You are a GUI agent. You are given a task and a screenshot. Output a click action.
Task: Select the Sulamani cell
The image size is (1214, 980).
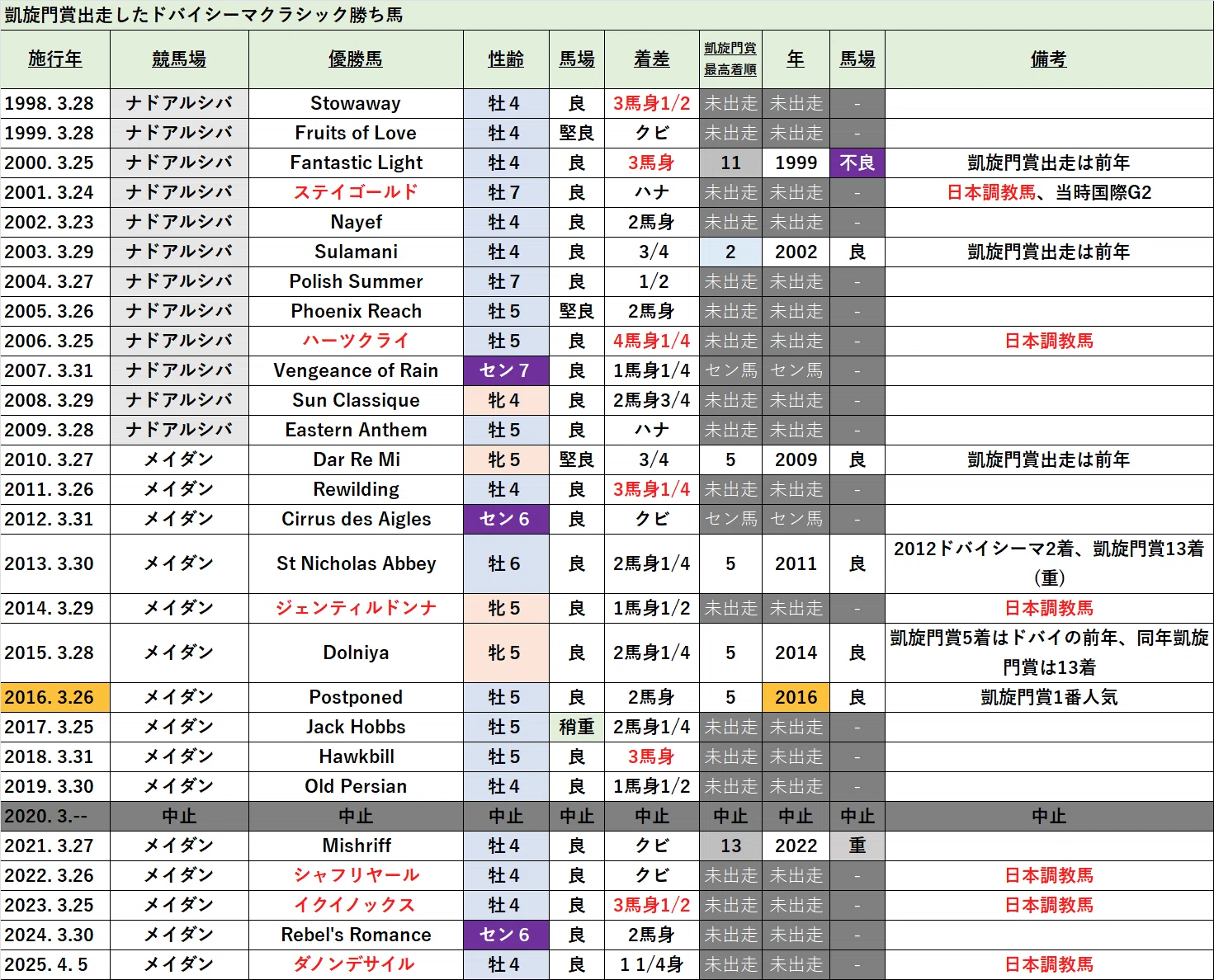click(356, 252)
